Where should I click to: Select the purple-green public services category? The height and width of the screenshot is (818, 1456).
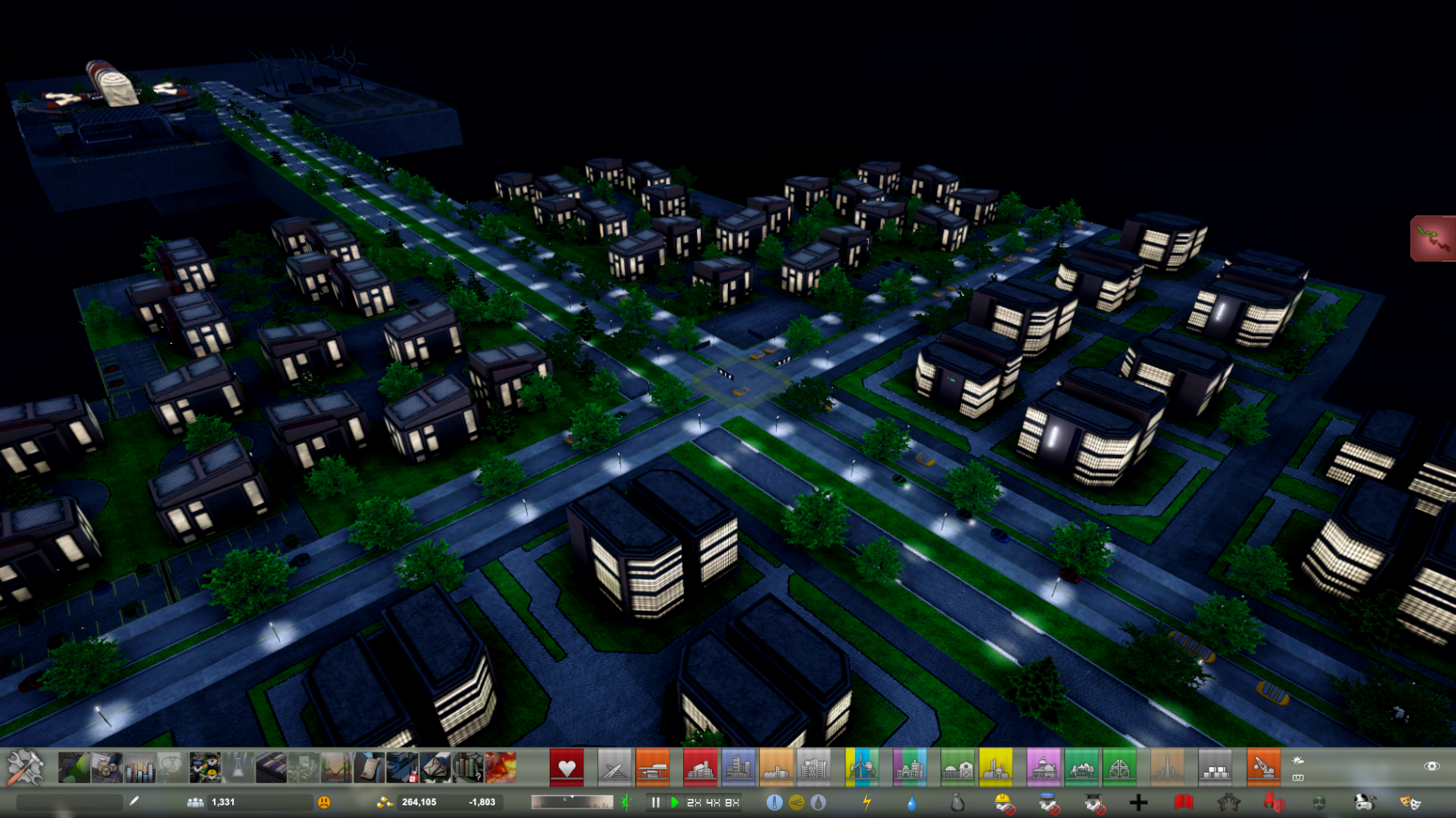pyautogui.click(x=910, y=768)
